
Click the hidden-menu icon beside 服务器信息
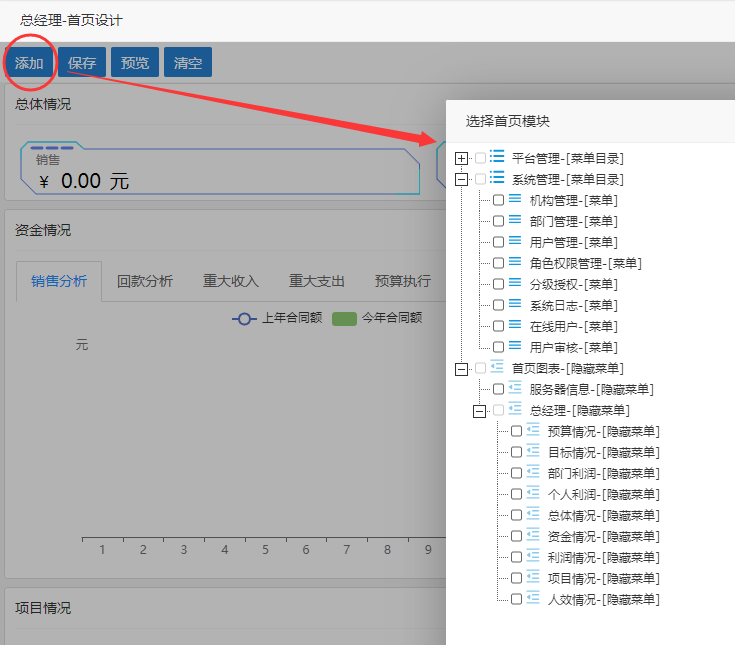click(x=515, y=388)
